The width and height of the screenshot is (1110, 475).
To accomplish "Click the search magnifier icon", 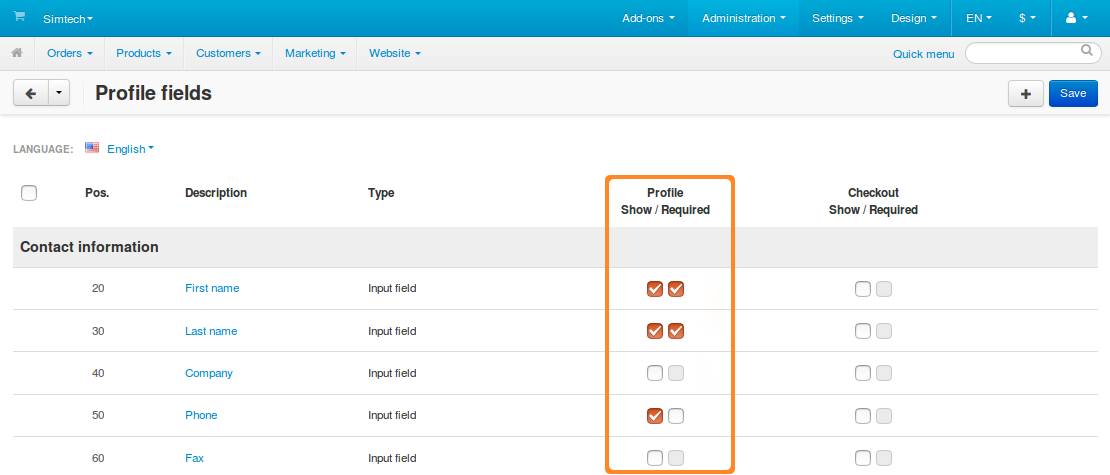I will coord(1086,50).
